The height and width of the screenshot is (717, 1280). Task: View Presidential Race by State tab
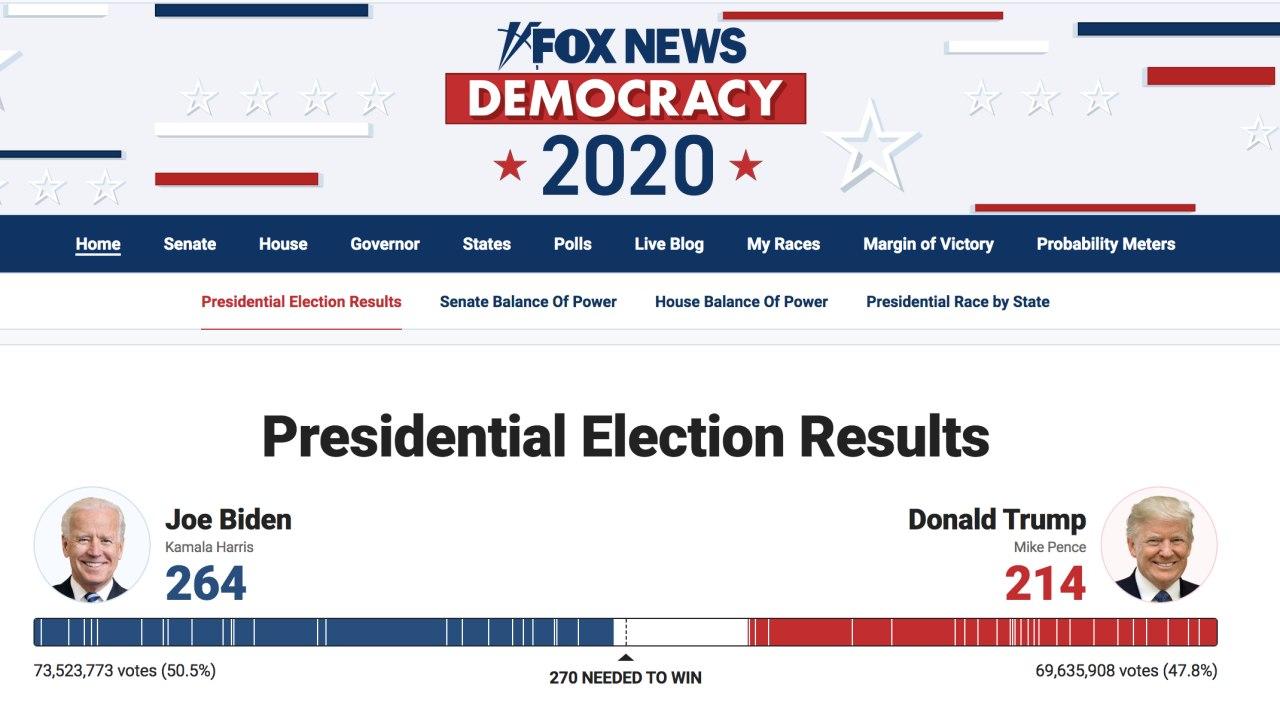(x=958, y=302)
